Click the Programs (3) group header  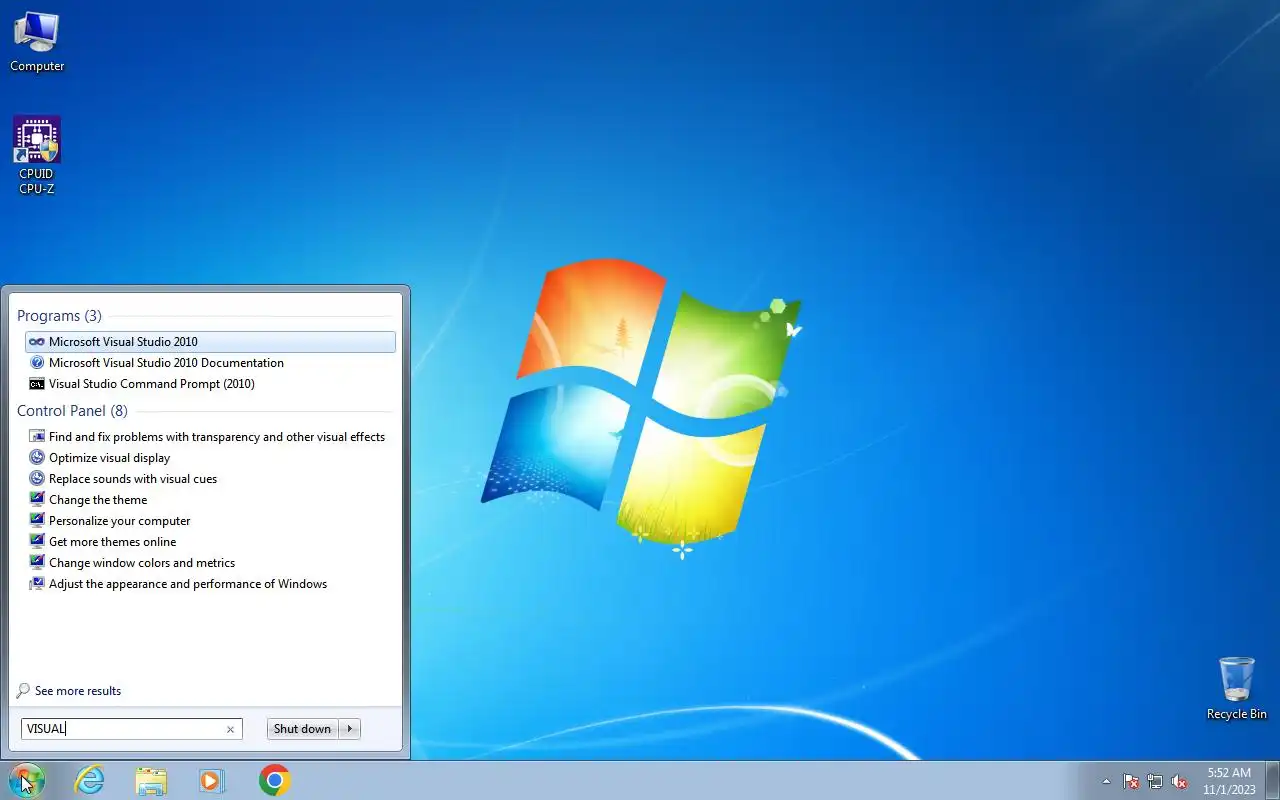tap(59, 316)
